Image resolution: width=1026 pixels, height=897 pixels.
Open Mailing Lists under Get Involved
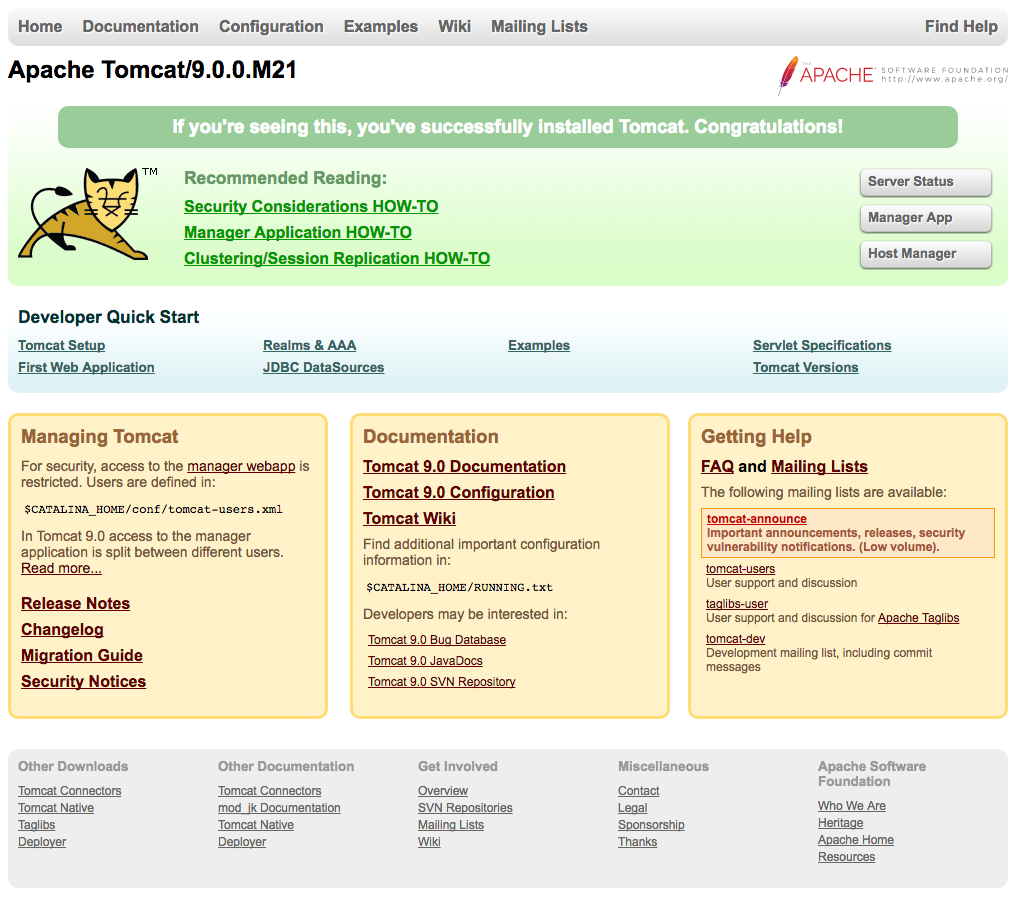point(451,825)
